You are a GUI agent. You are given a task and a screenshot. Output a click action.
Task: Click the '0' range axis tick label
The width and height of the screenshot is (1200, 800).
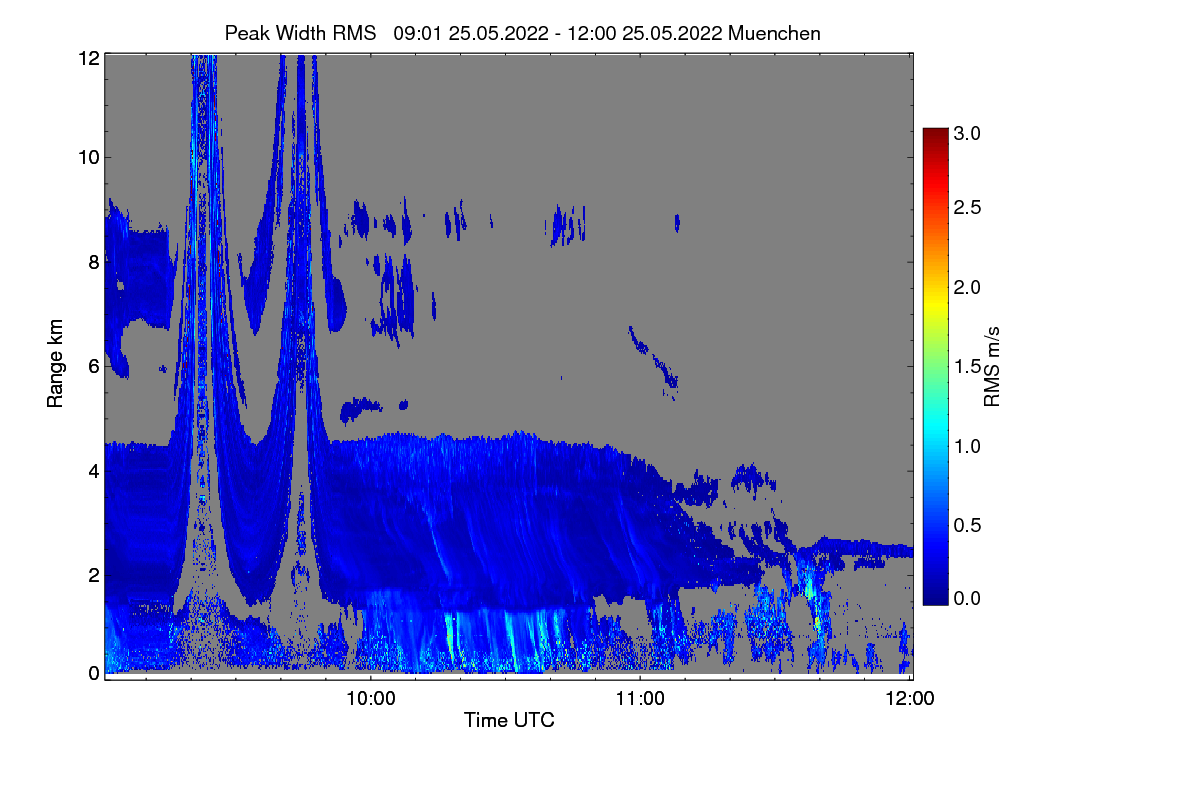pos(92,673)
